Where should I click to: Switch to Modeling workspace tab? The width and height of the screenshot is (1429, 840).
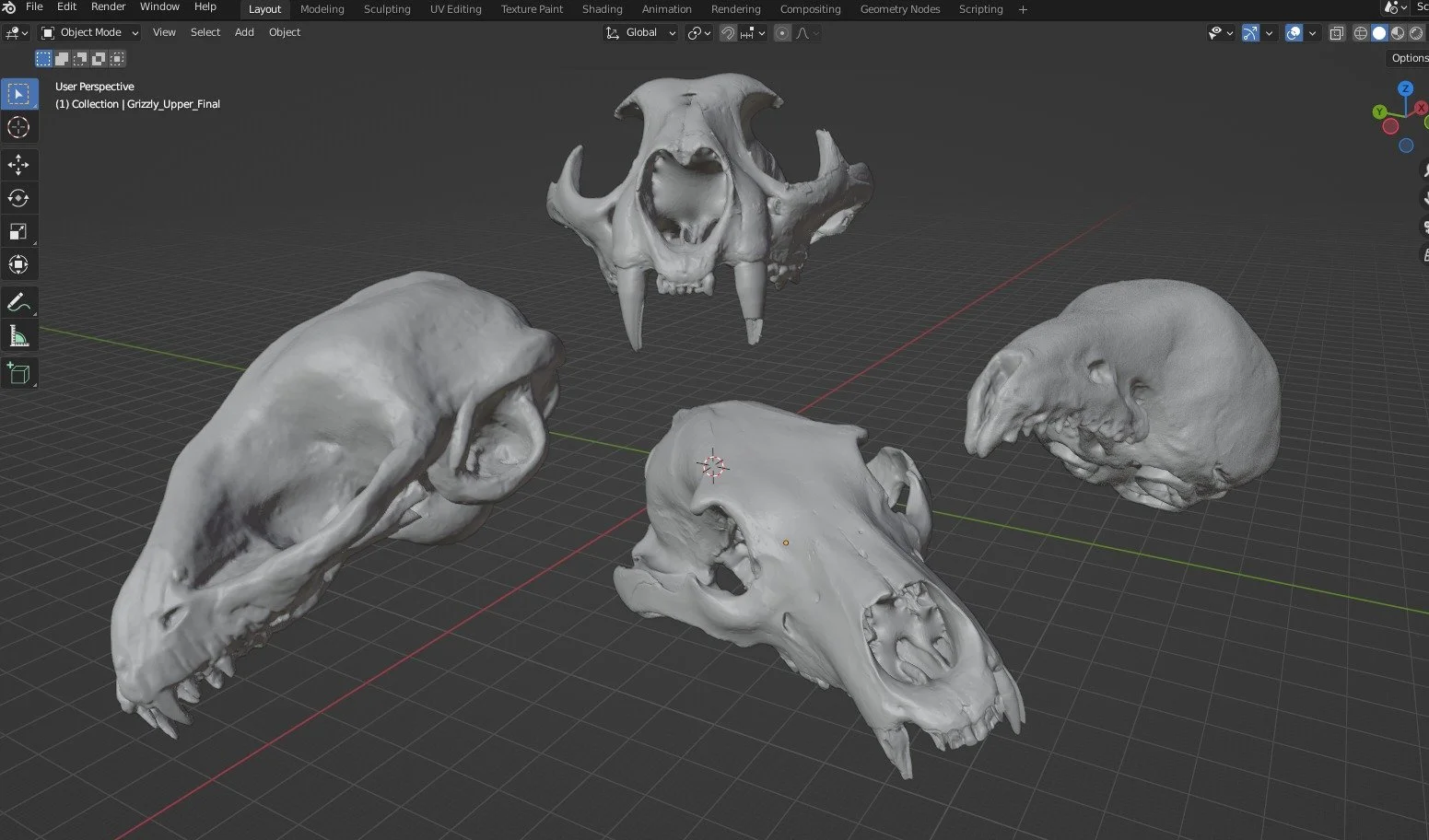(322, 9)
